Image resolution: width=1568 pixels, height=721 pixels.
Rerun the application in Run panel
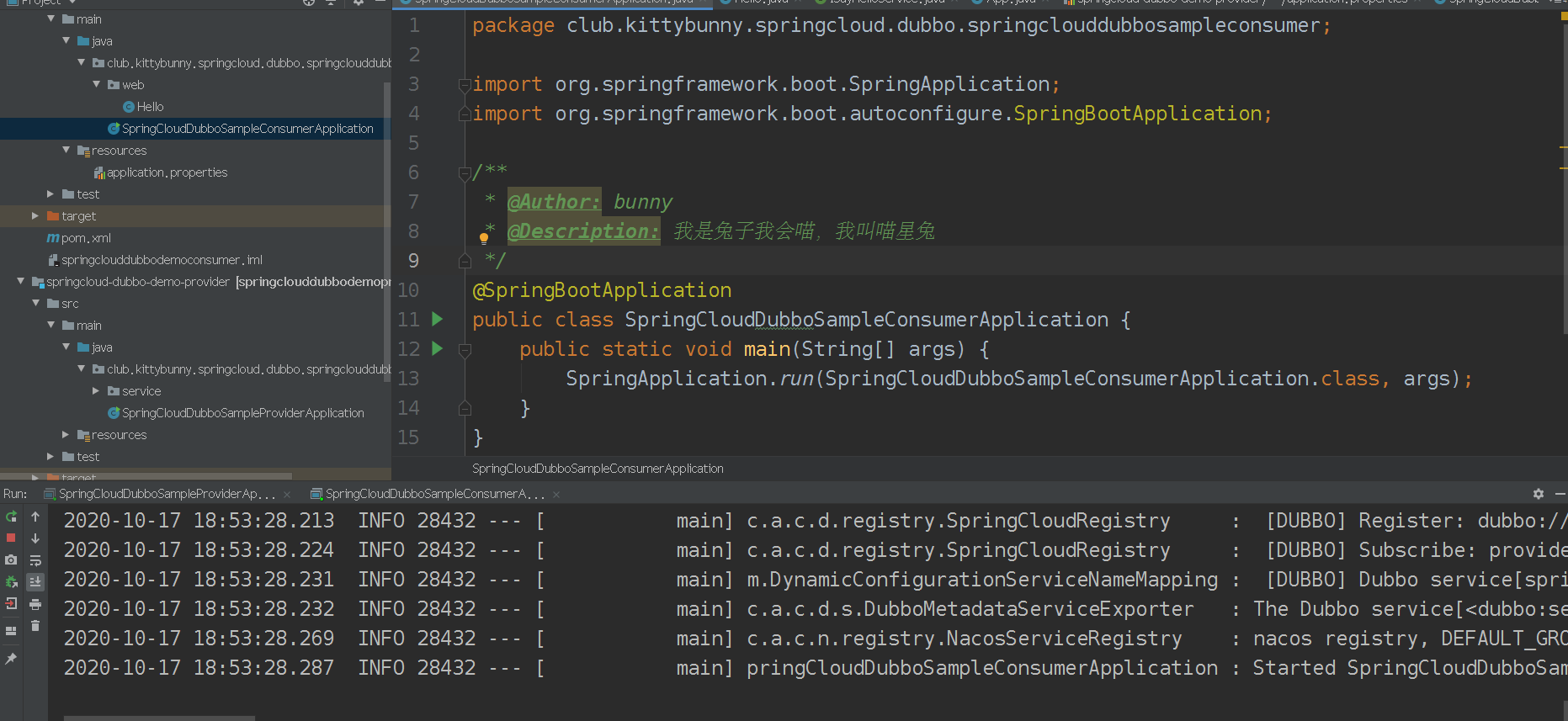click(11, 517)
